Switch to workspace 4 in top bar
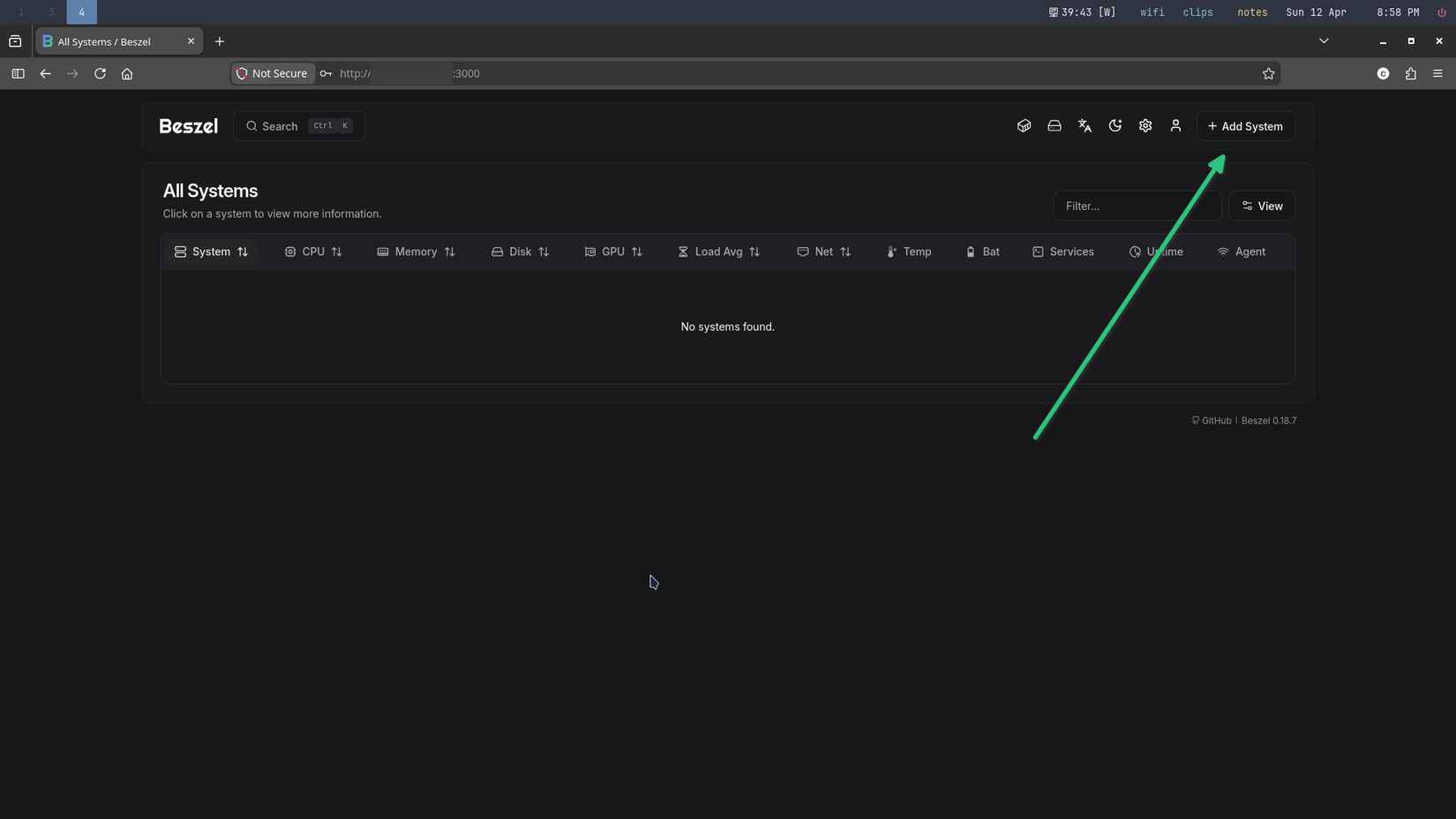 tap(81, 12)
